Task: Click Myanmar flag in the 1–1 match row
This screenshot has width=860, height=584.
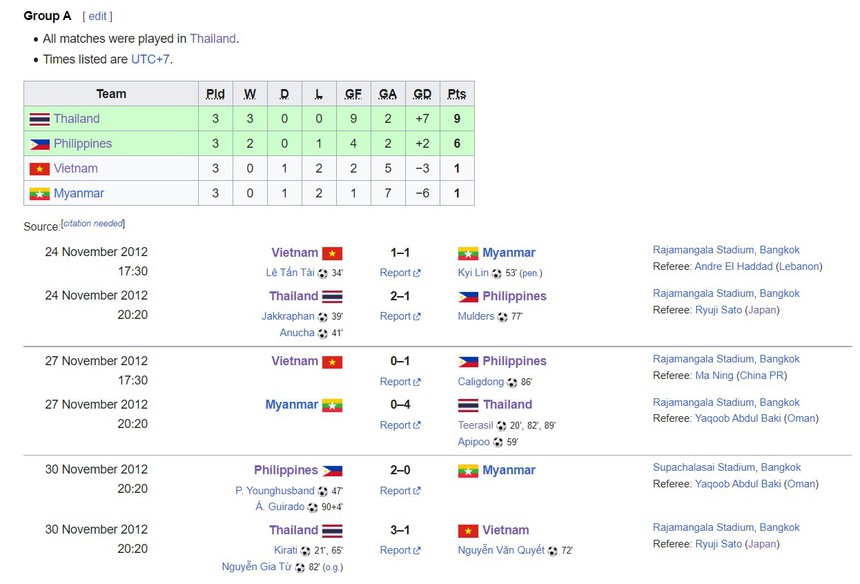Action: [467, 253]
